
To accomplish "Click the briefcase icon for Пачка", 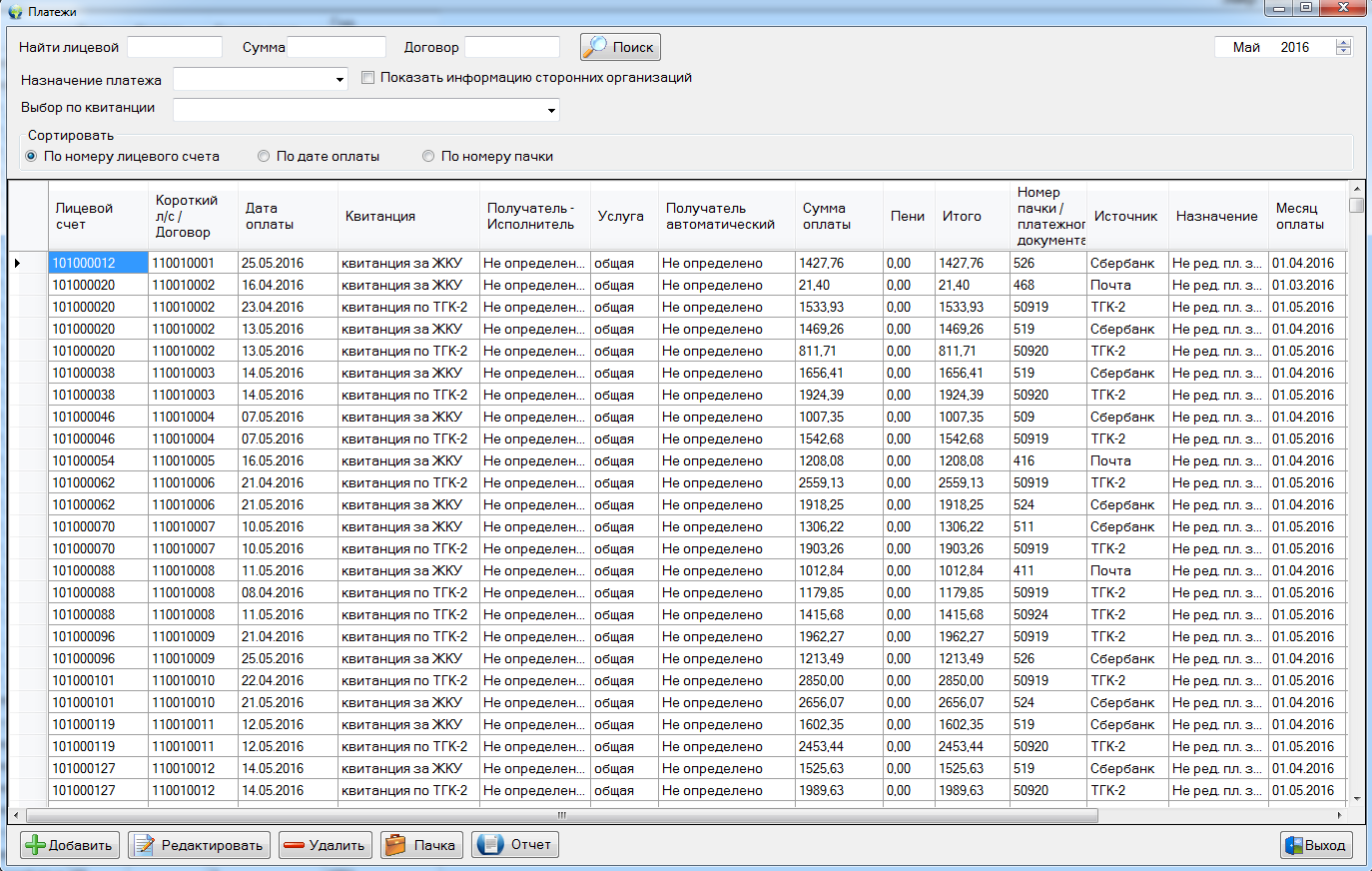I will 396,845.
